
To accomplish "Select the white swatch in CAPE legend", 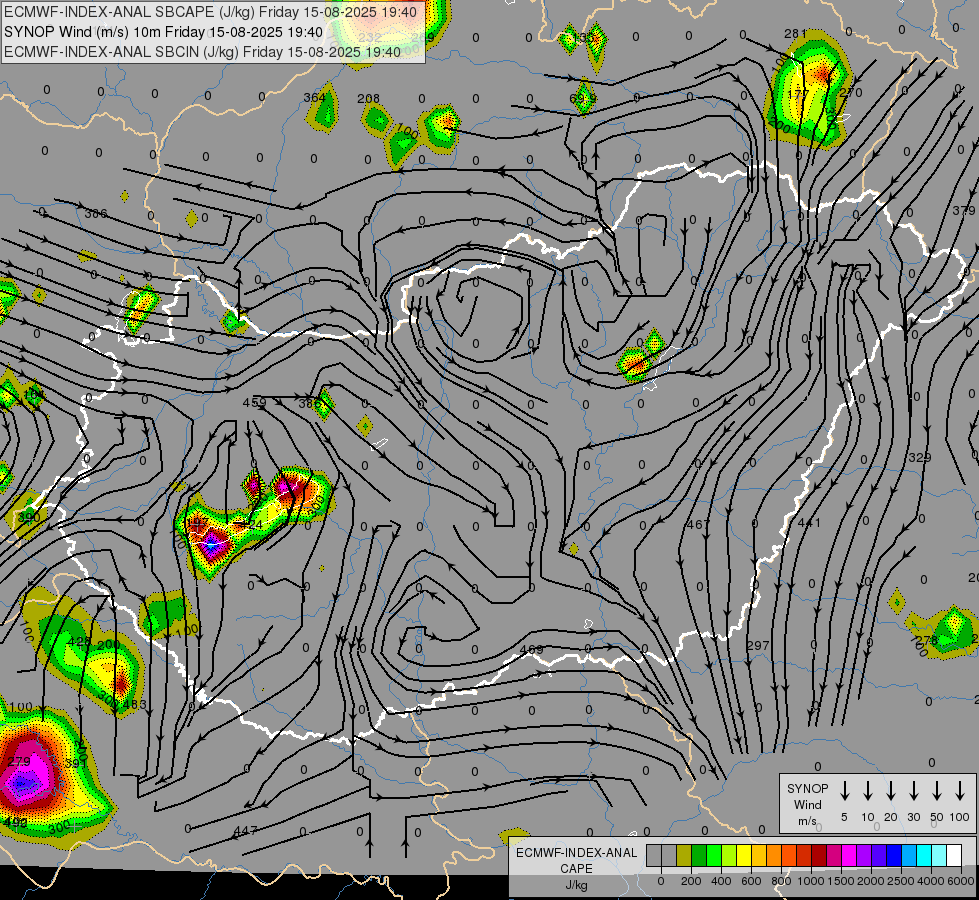I will (x=953, y=856).
